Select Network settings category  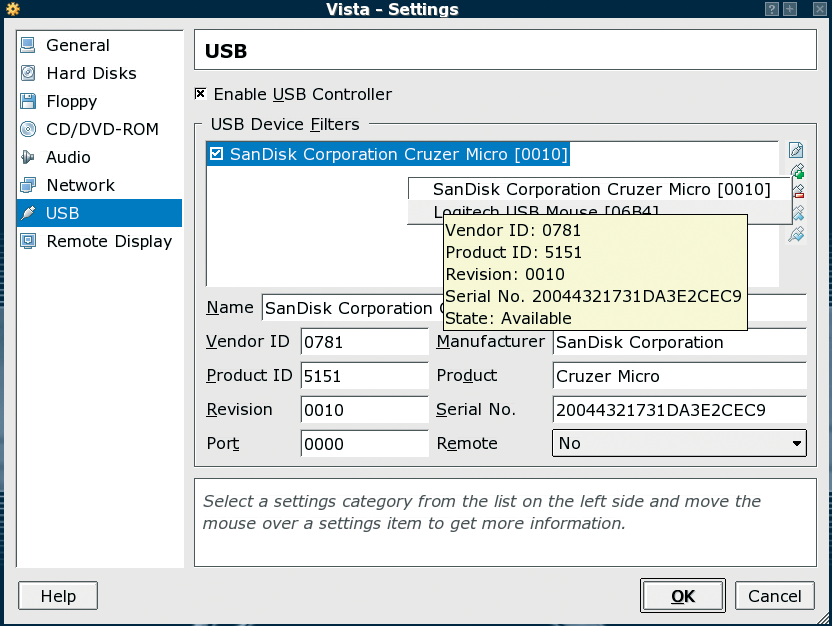[99, 185]
